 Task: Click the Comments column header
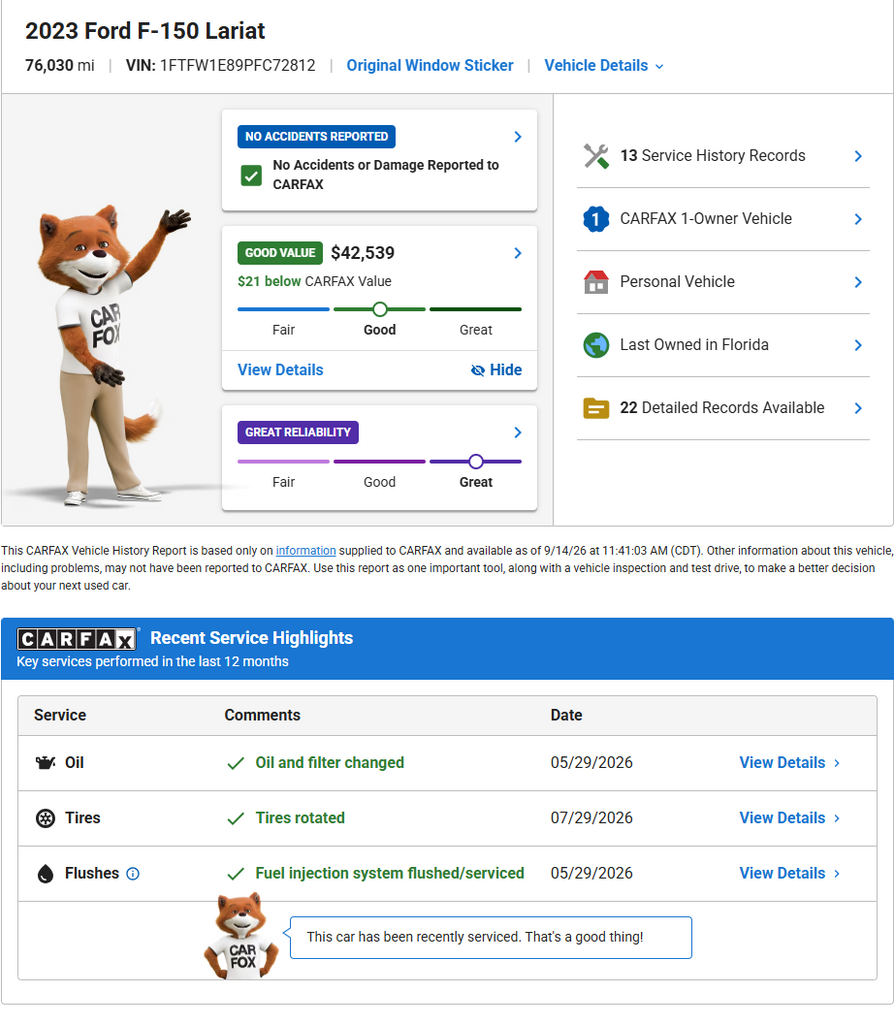[263, 716]
